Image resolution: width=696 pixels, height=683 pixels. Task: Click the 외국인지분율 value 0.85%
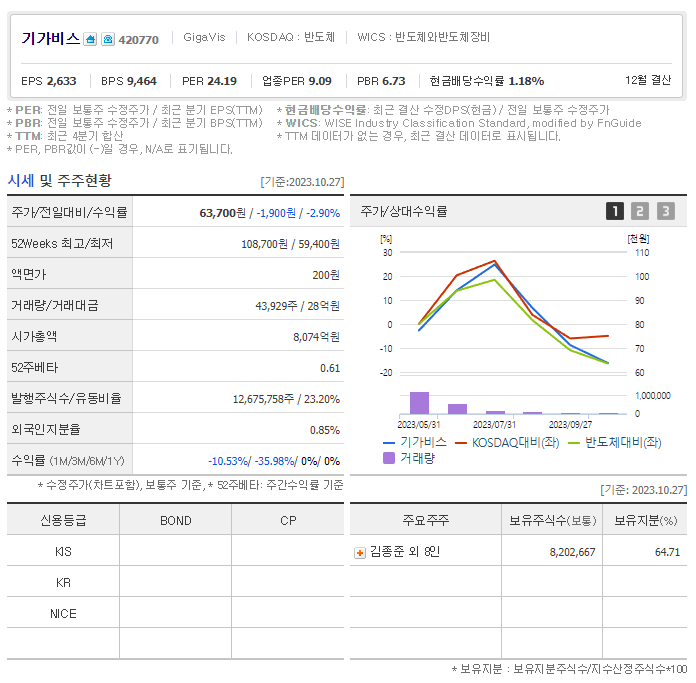(325, 430)
